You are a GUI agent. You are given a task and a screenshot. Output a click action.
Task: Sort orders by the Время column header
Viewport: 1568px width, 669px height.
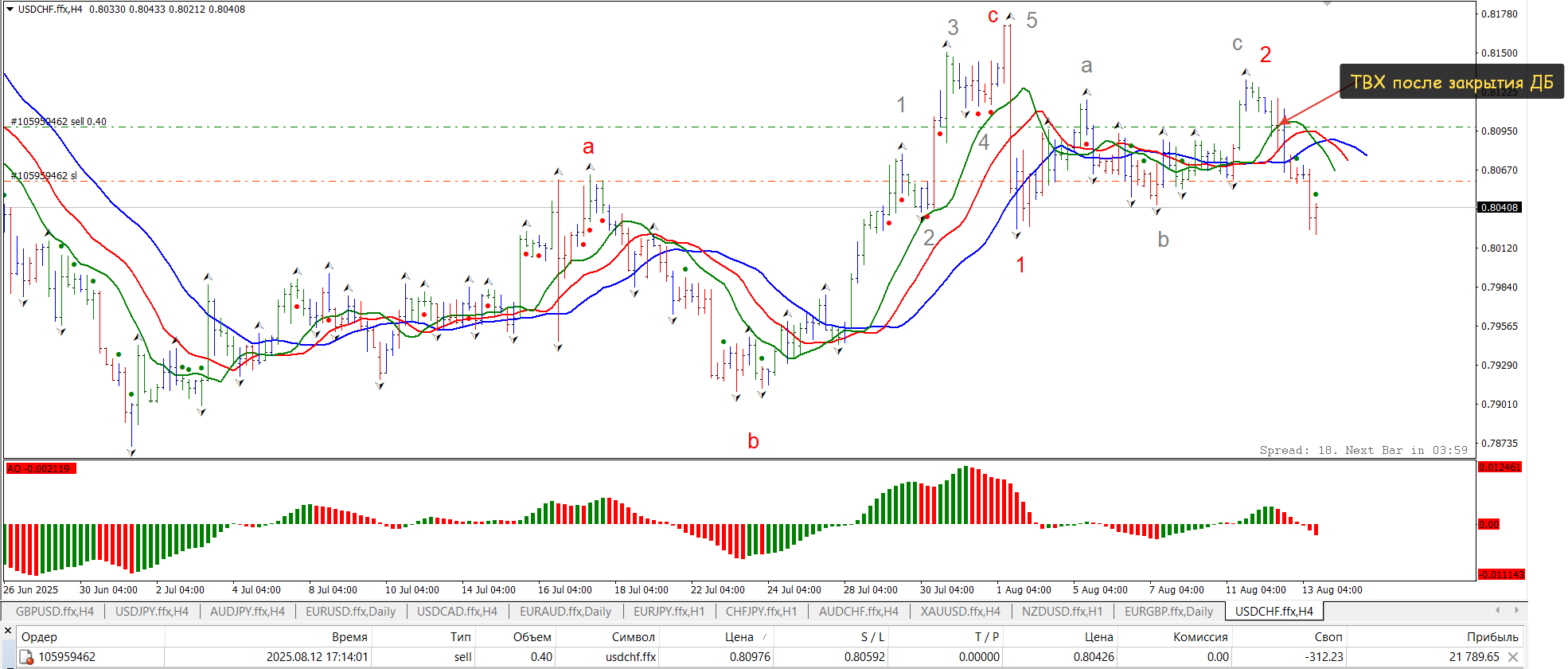coord(349,636)
